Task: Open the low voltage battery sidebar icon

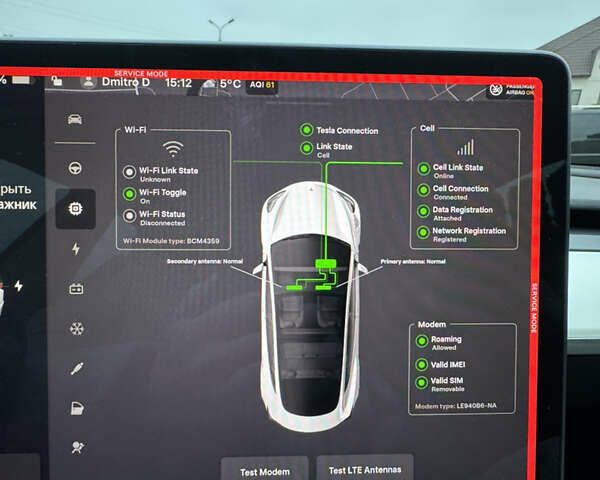Action: point(76,289)
